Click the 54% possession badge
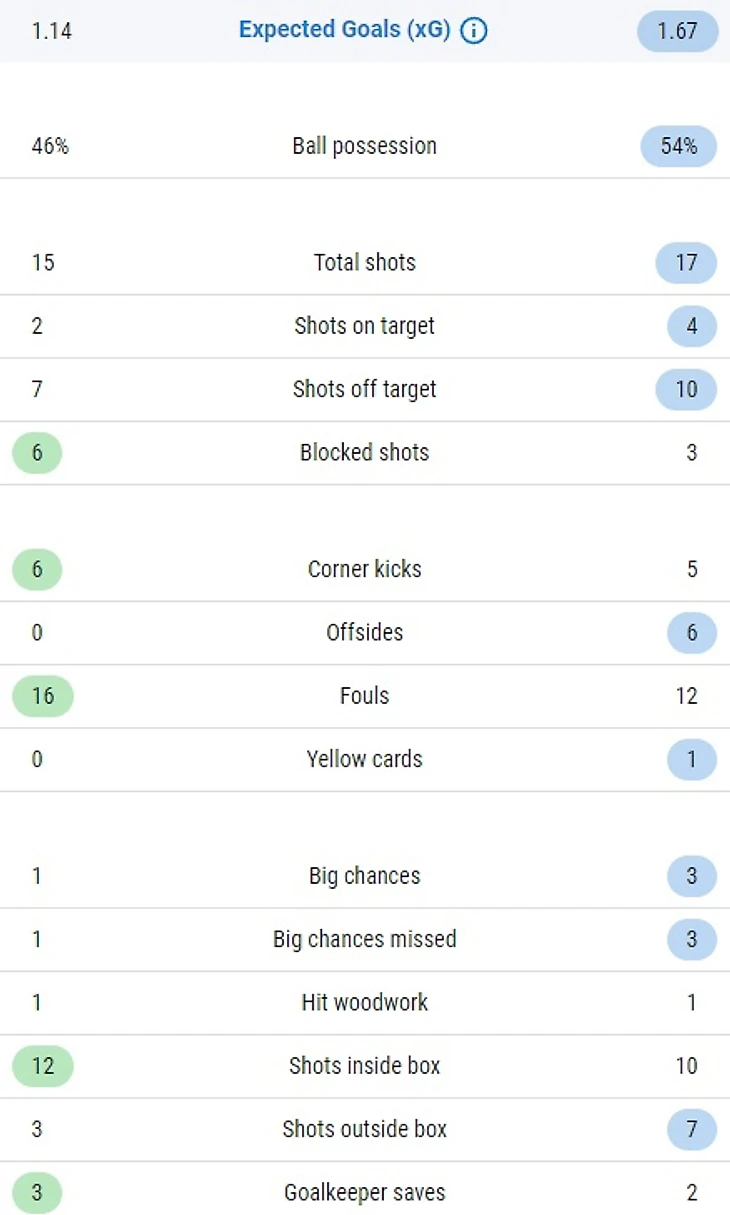This screenshot has width=730, height=1215. [x=678, y=146]
